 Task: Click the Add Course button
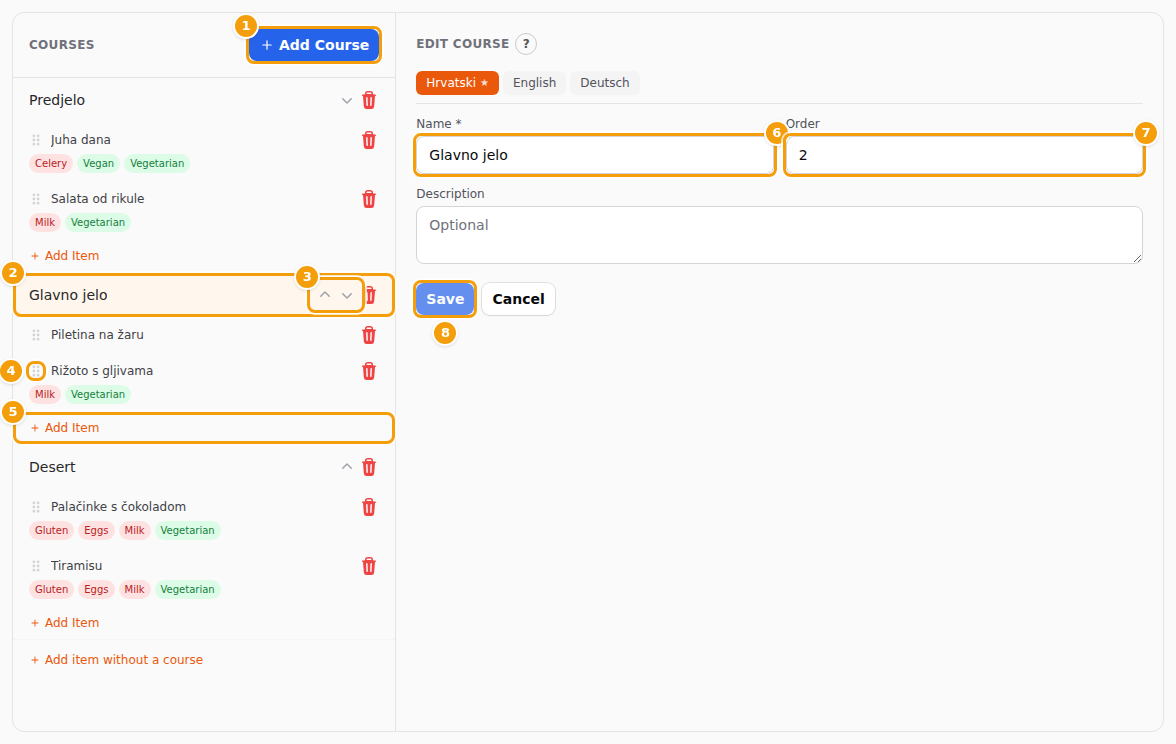314,45
